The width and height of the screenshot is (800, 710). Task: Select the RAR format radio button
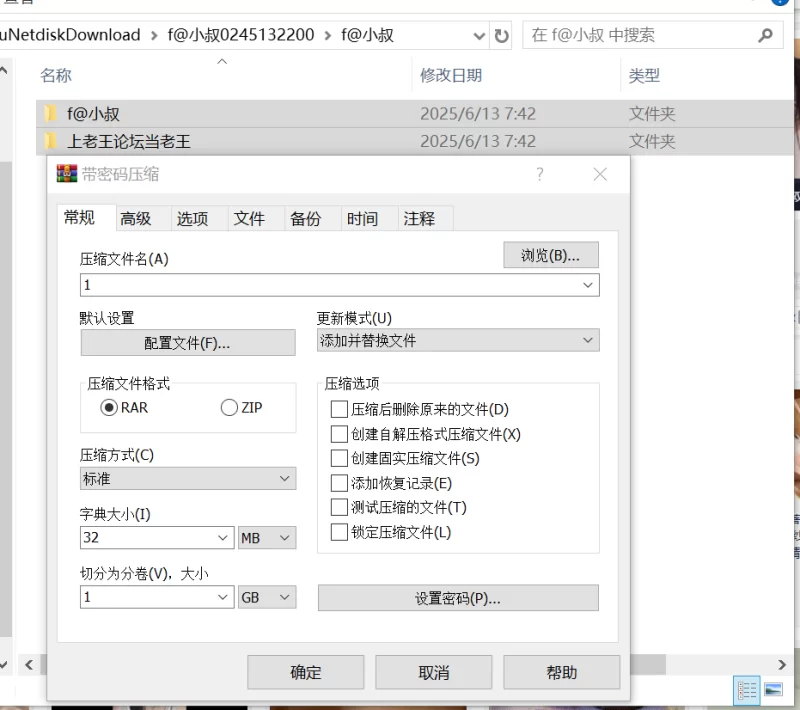point(109,408)
